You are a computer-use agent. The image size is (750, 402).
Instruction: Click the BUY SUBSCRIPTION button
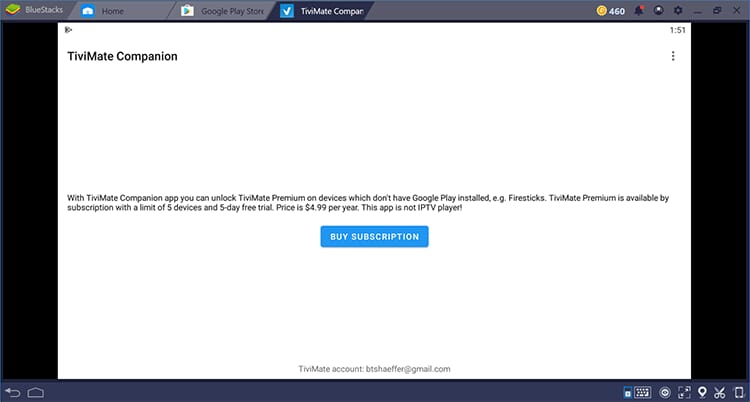click(375, 236)
